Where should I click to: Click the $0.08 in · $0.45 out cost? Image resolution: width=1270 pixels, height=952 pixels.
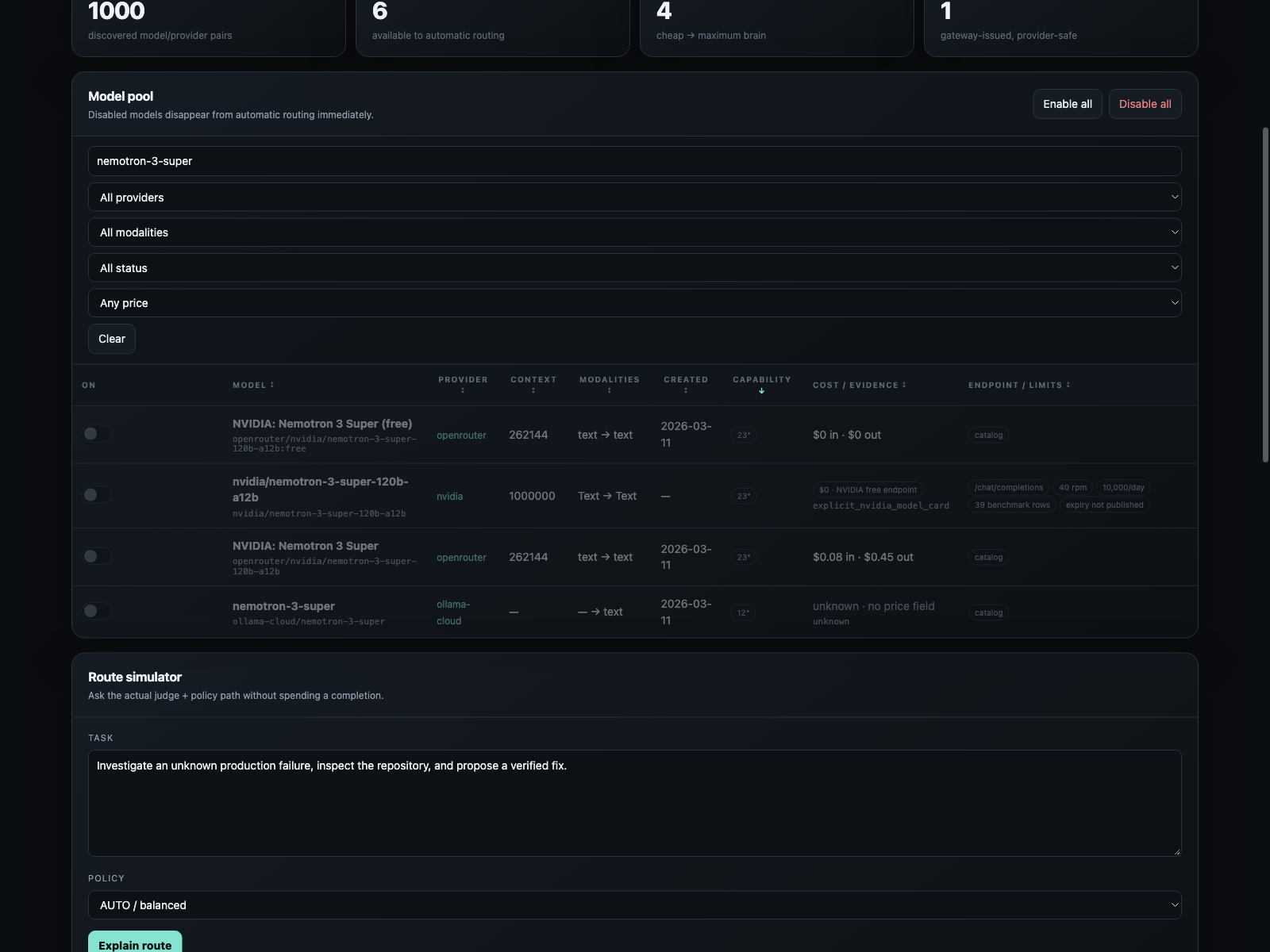(863, 557)
